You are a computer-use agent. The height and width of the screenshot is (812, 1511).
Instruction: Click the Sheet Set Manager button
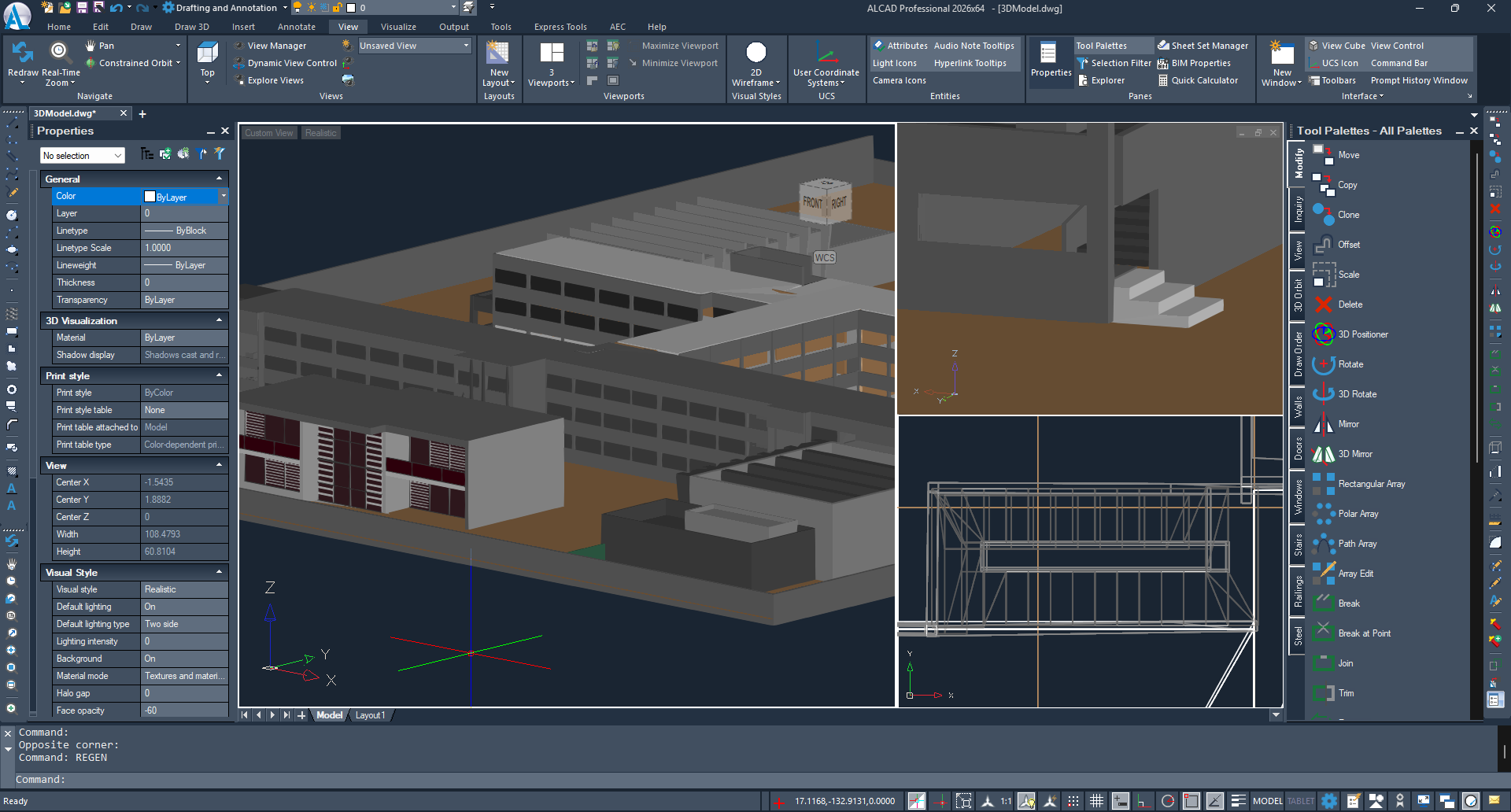(1209, 46)
